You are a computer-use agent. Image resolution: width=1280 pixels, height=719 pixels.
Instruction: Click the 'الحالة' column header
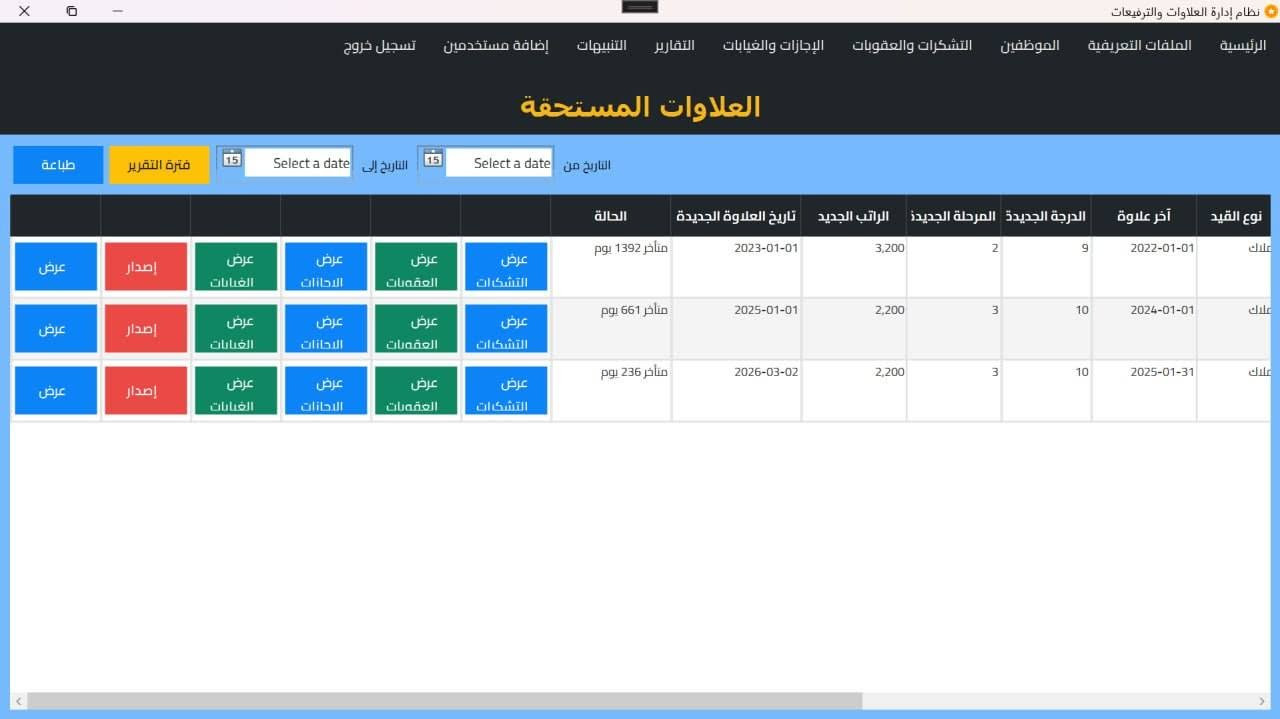611,216
